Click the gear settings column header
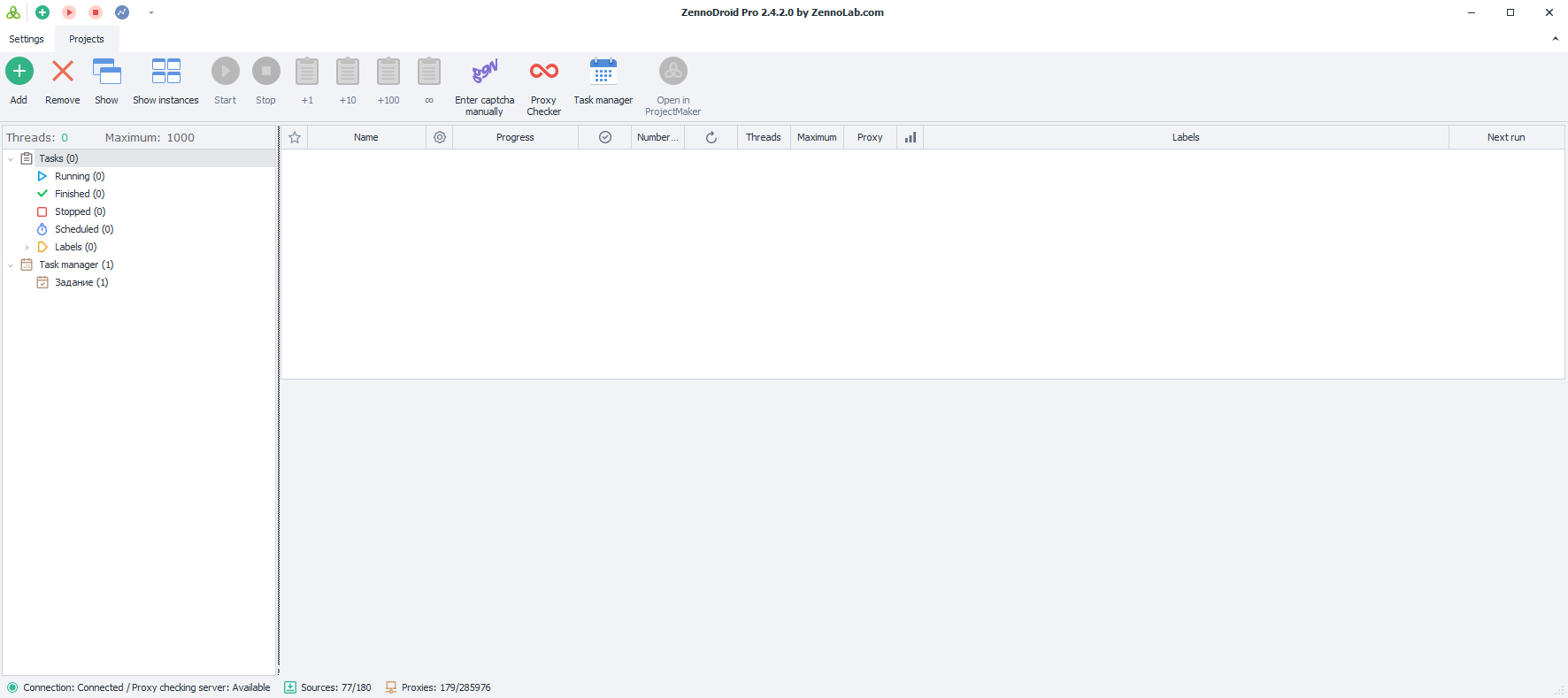The image size is (1568, 698). 440,137
